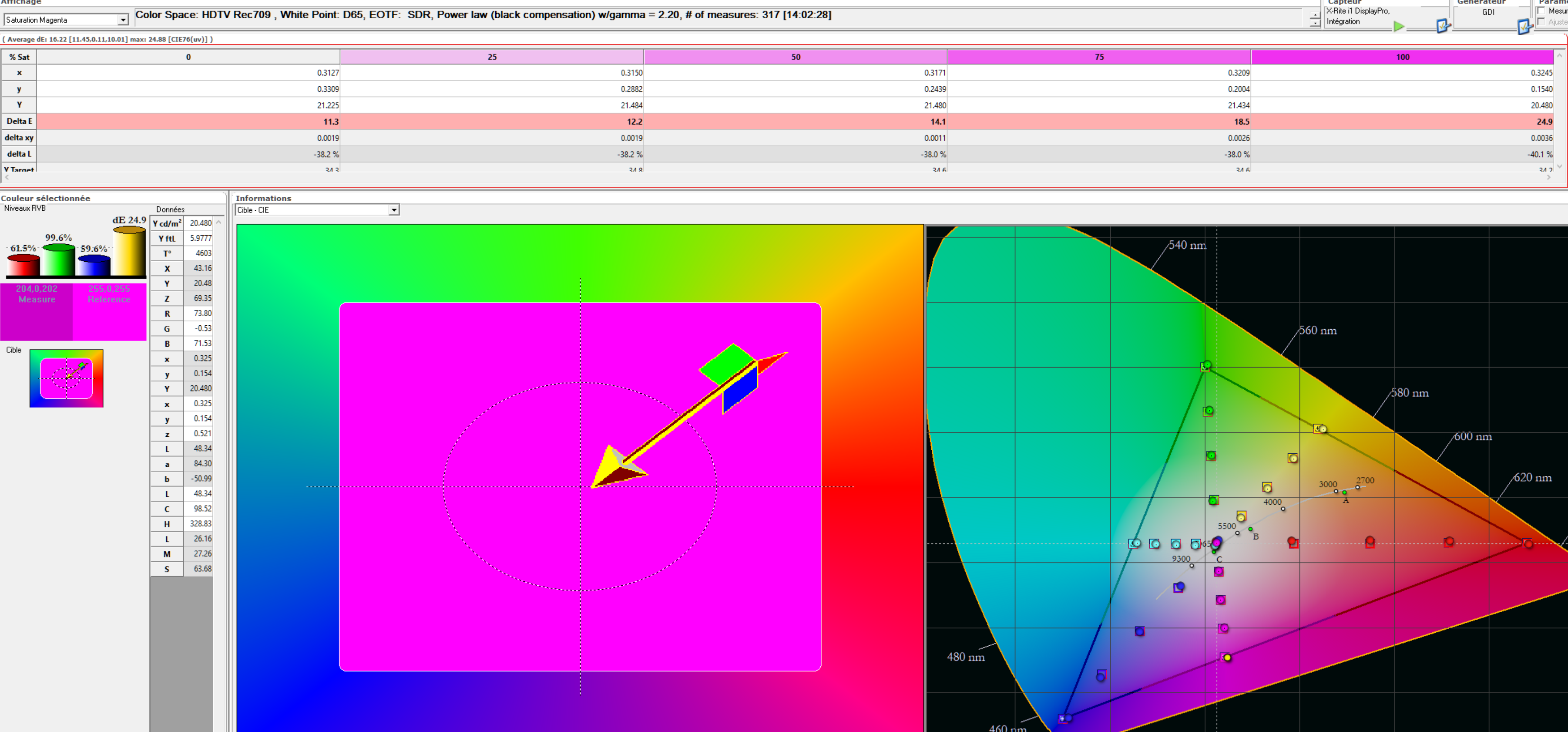Open the Saturation Magenta display dropdown
This screenshot has height=732, width=1568.
[x=123, y=20]
